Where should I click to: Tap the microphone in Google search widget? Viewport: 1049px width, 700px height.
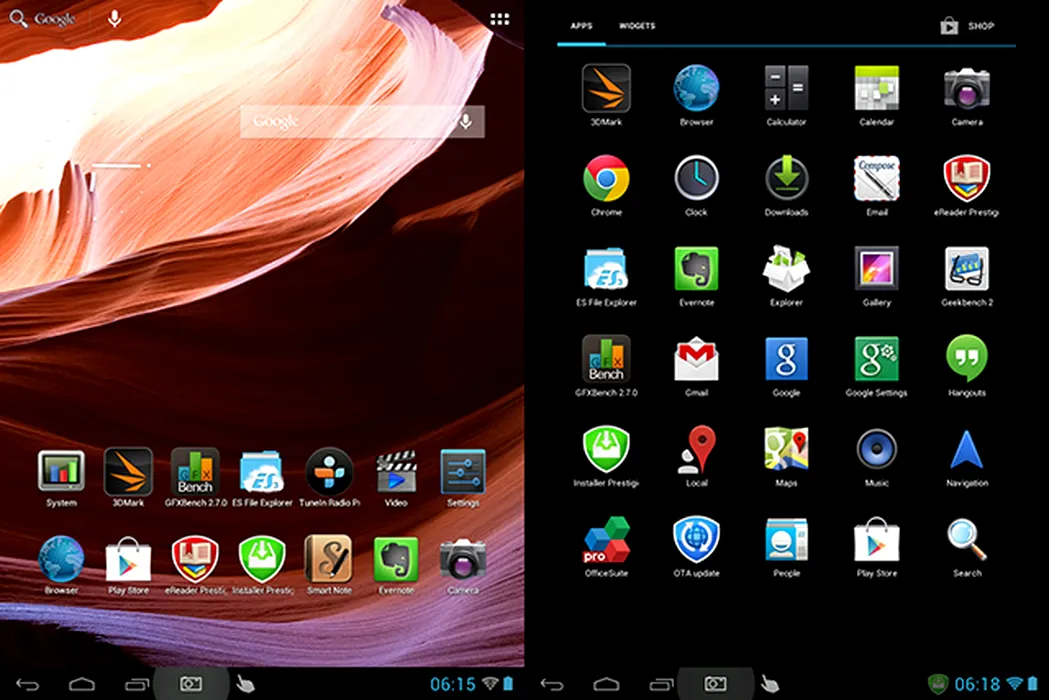click(x=466, y=121)
